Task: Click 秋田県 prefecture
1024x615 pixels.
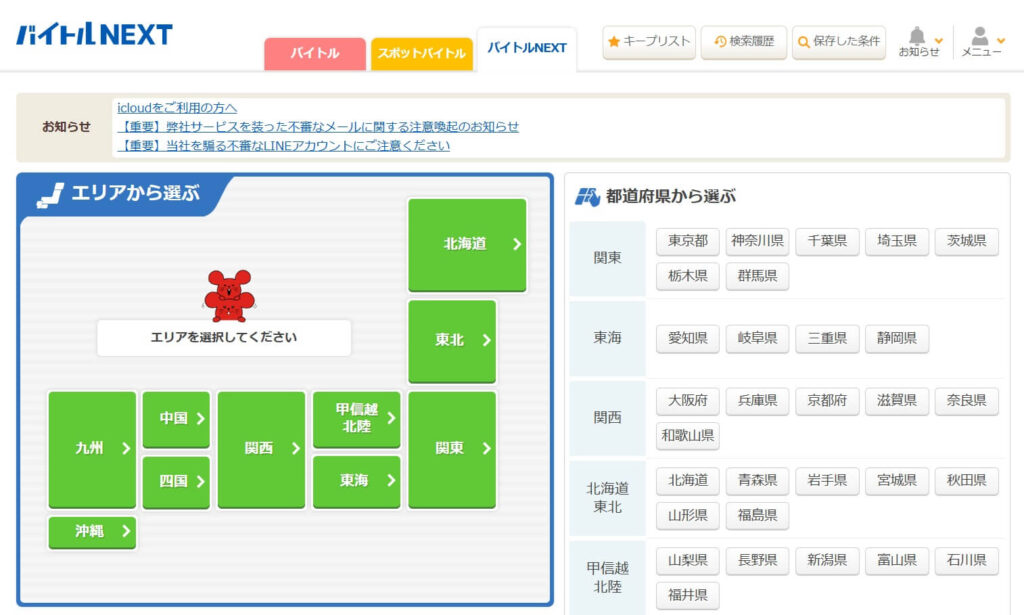Action: click(967, 481)
